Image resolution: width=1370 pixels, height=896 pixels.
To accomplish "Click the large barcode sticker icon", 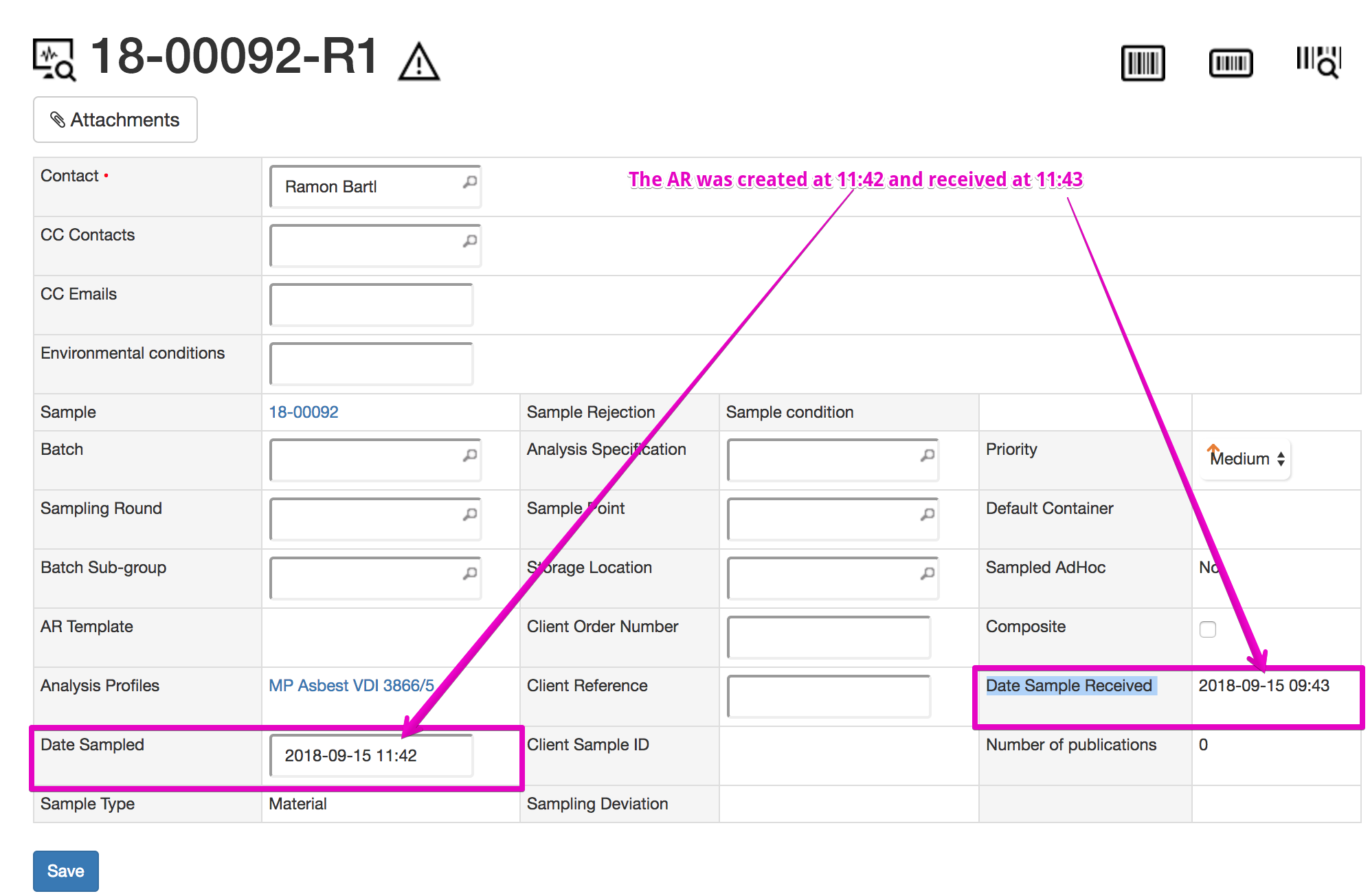I will [1143, 63].
